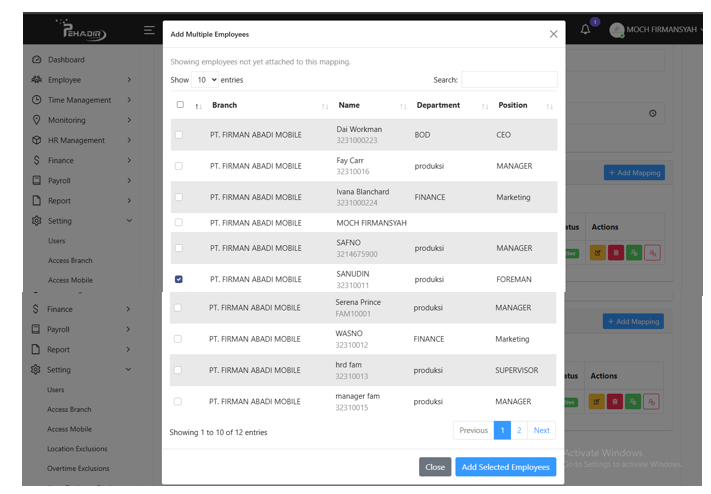Close the Add Multiple Employees dialog with X
The width and height of the screenshot is (711, 494).
click(x=553, y=34)
